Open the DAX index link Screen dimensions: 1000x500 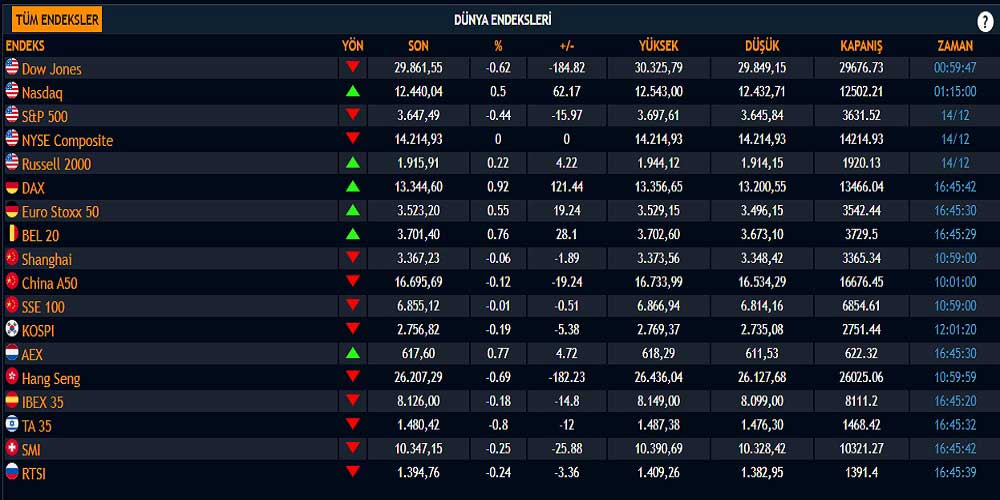tap(33, 188)
